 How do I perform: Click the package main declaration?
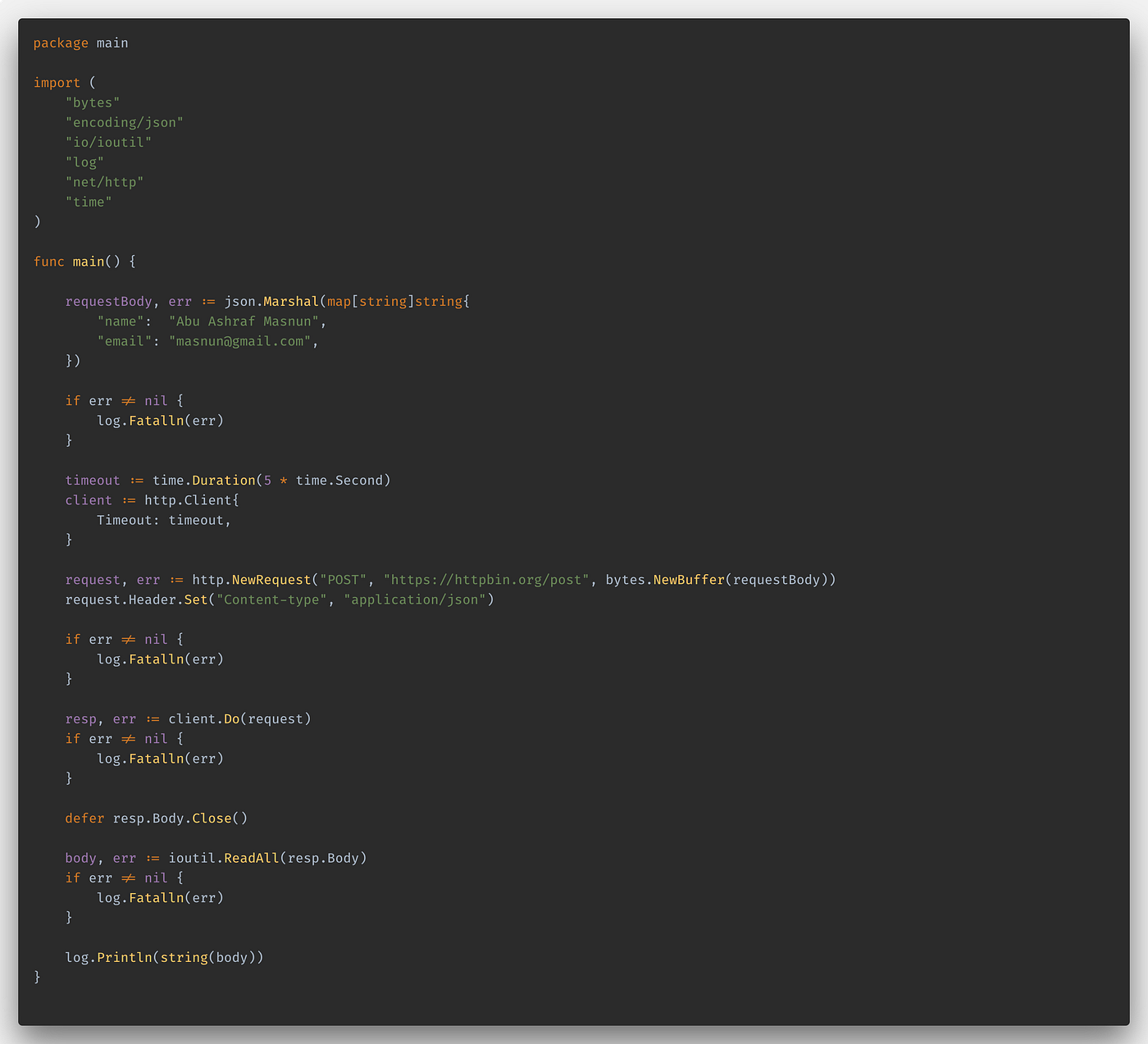(80, 43)
